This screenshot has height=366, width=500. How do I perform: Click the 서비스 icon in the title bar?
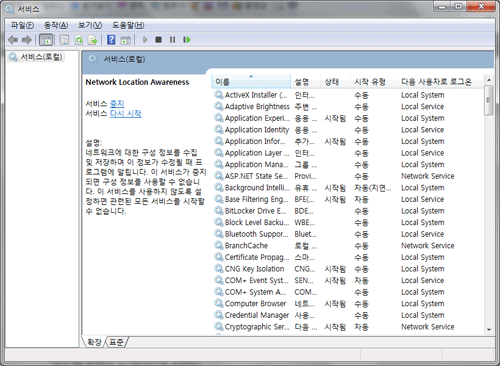tap(10, 9)
